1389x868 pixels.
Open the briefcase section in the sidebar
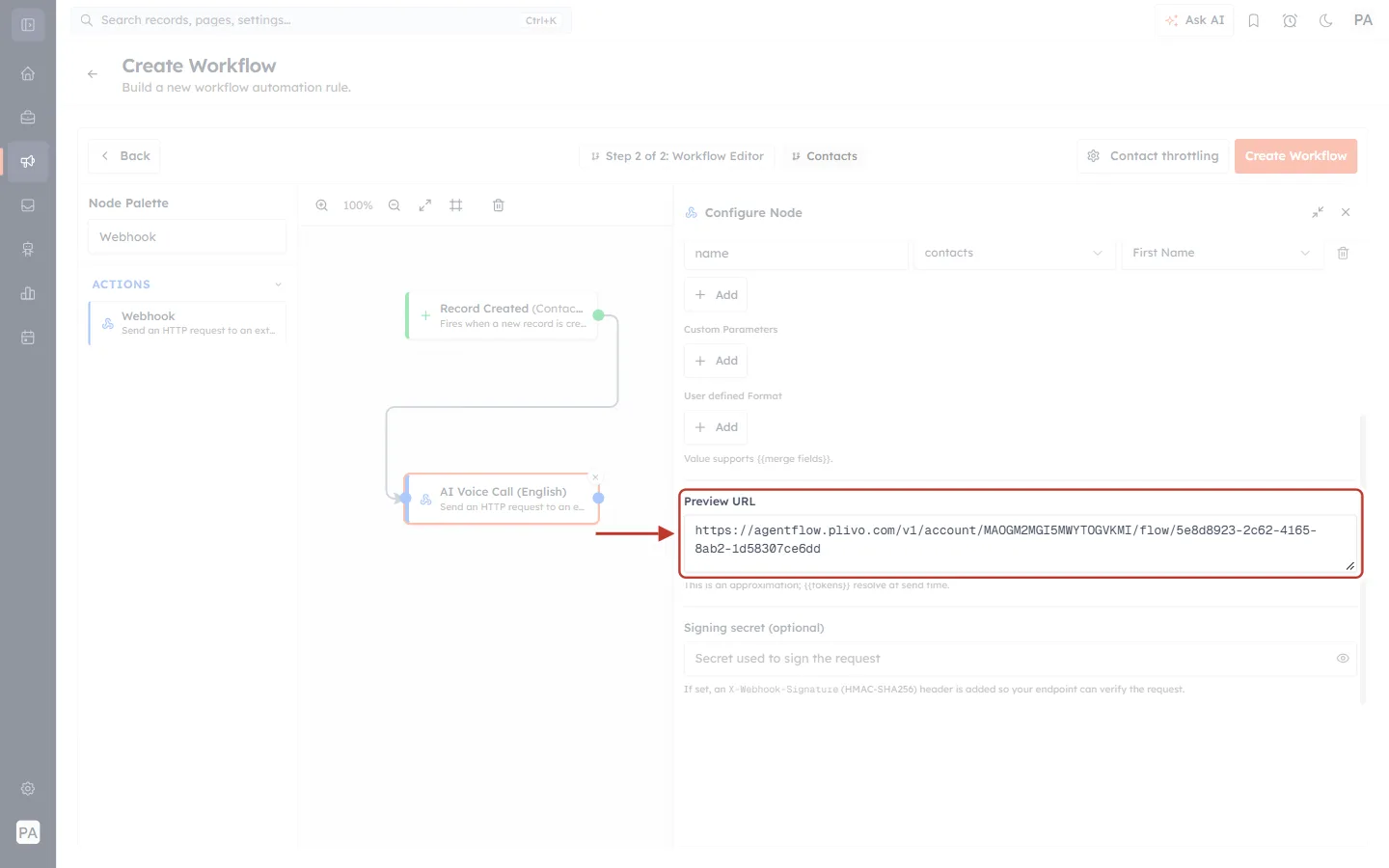tap(28, 118)
